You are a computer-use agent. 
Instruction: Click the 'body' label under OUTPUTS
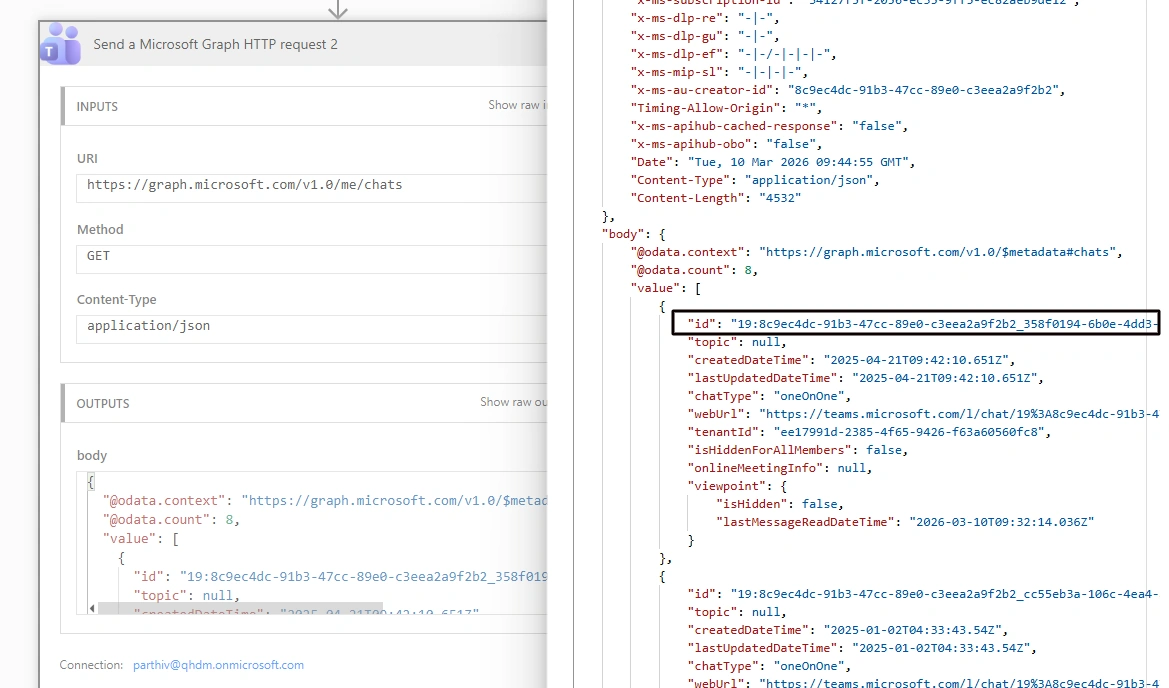click(x=92, y=455)
